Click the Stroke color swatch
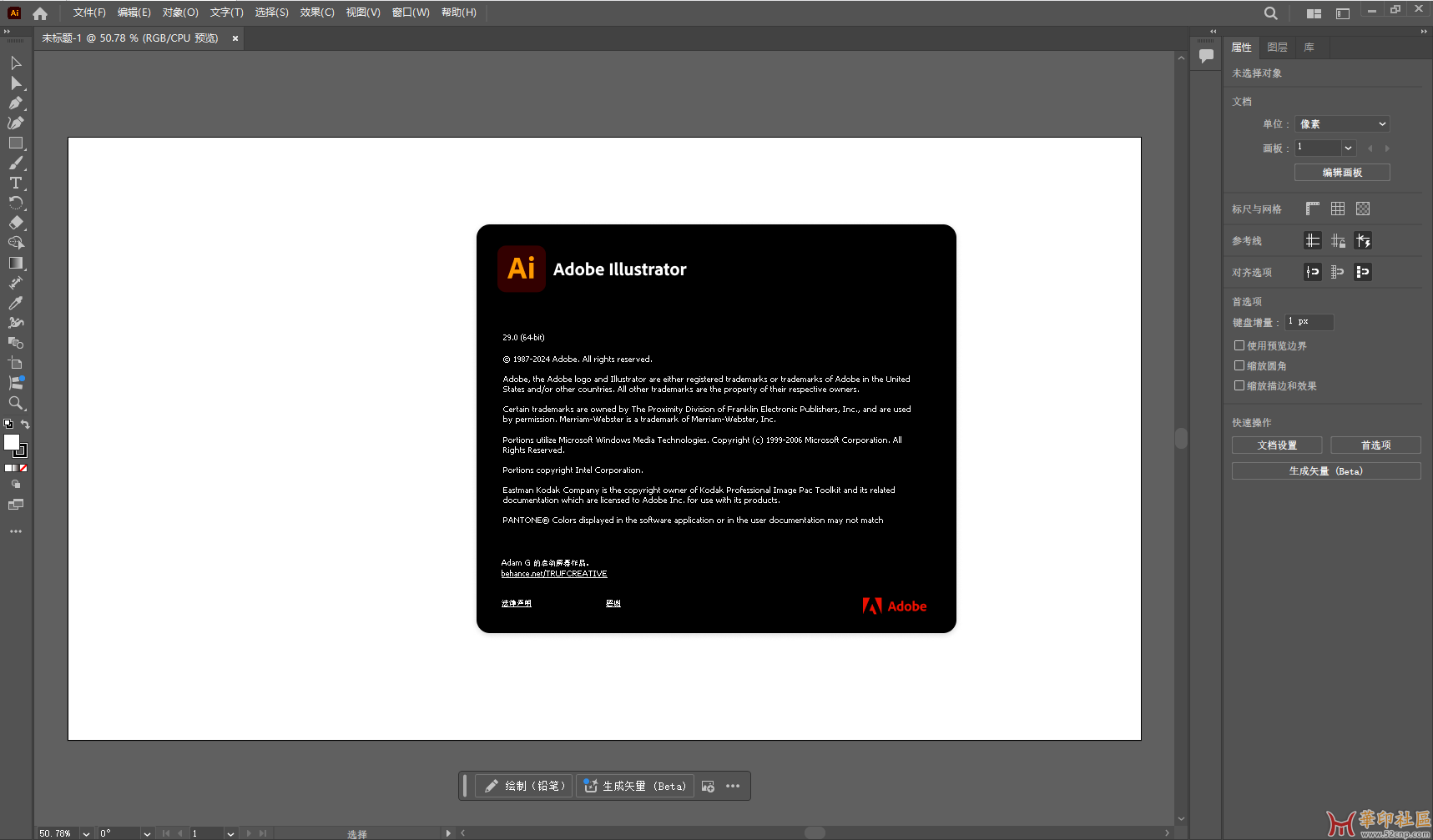 click(x=21, y=451)
